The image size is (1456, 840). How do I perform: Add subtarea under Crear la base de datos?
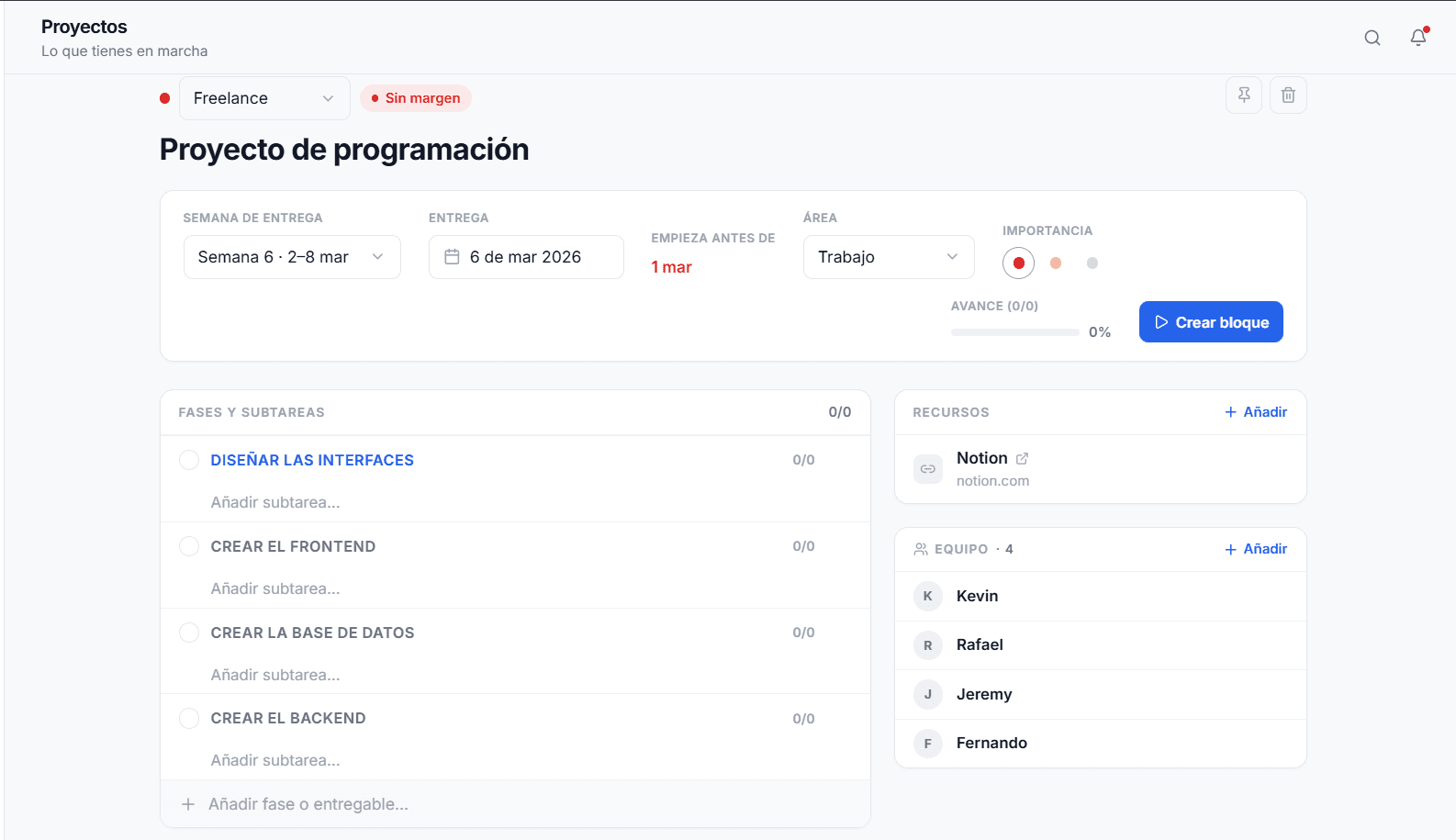(x=275, y=675)
